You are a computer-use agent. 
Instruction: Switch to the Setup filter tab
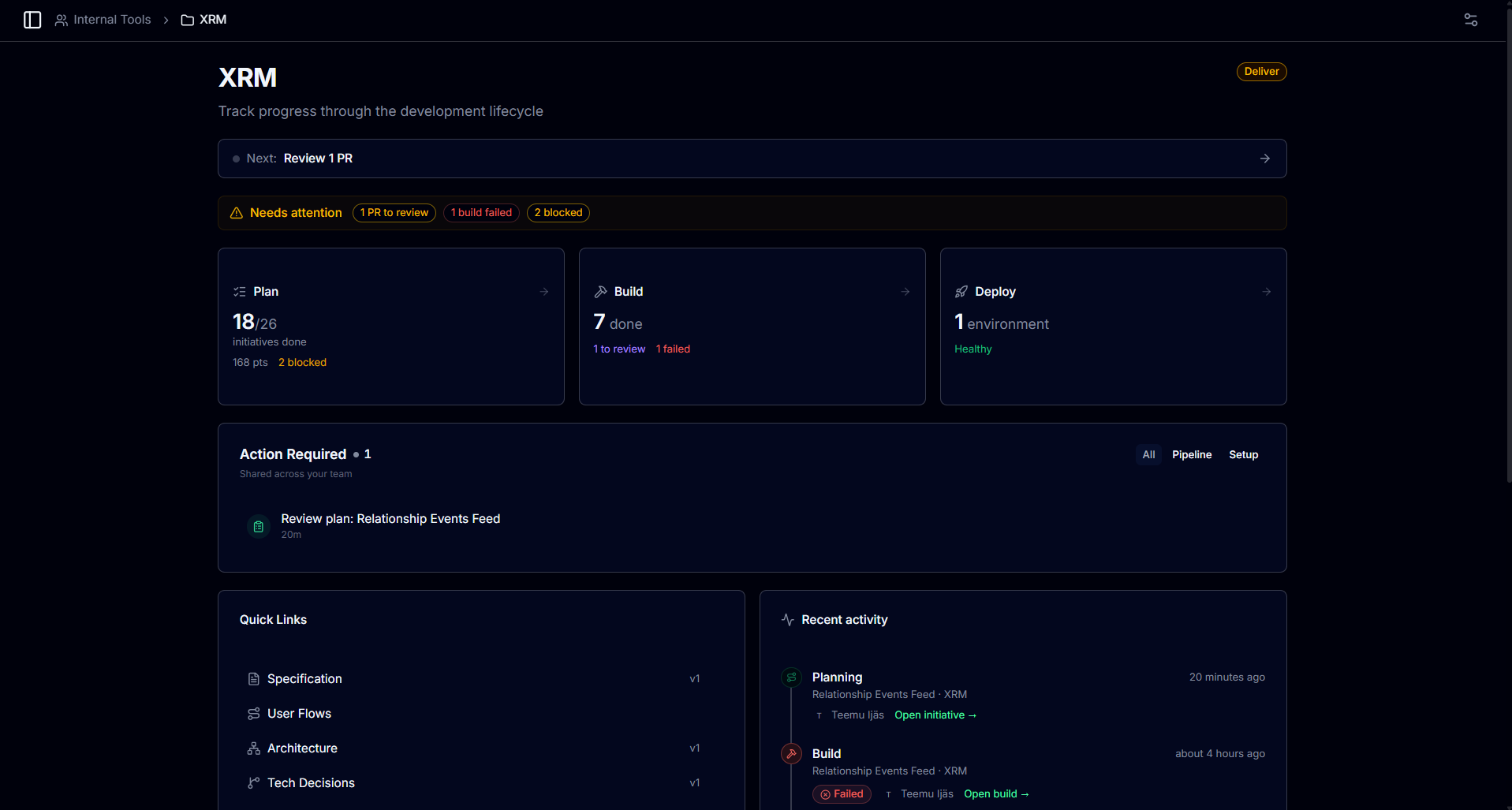pos(1243,455)
